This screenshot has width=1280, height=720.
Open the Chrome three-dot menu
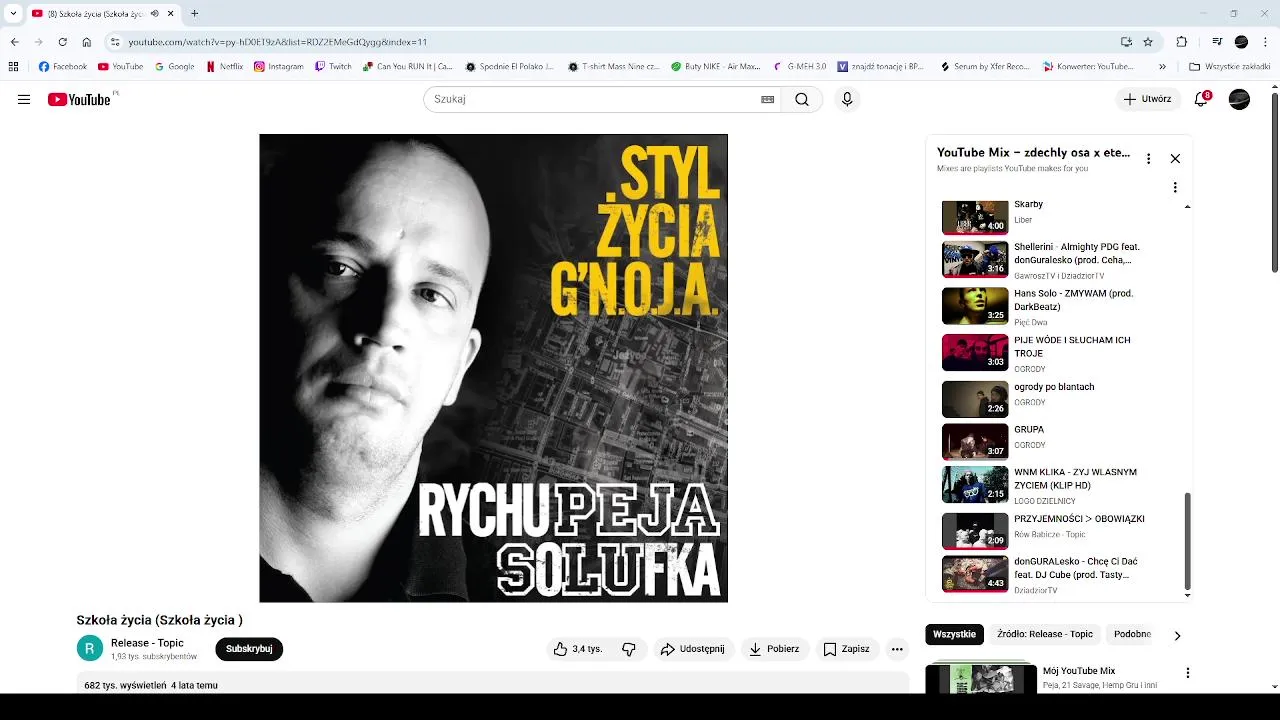tap(1265, 42)
